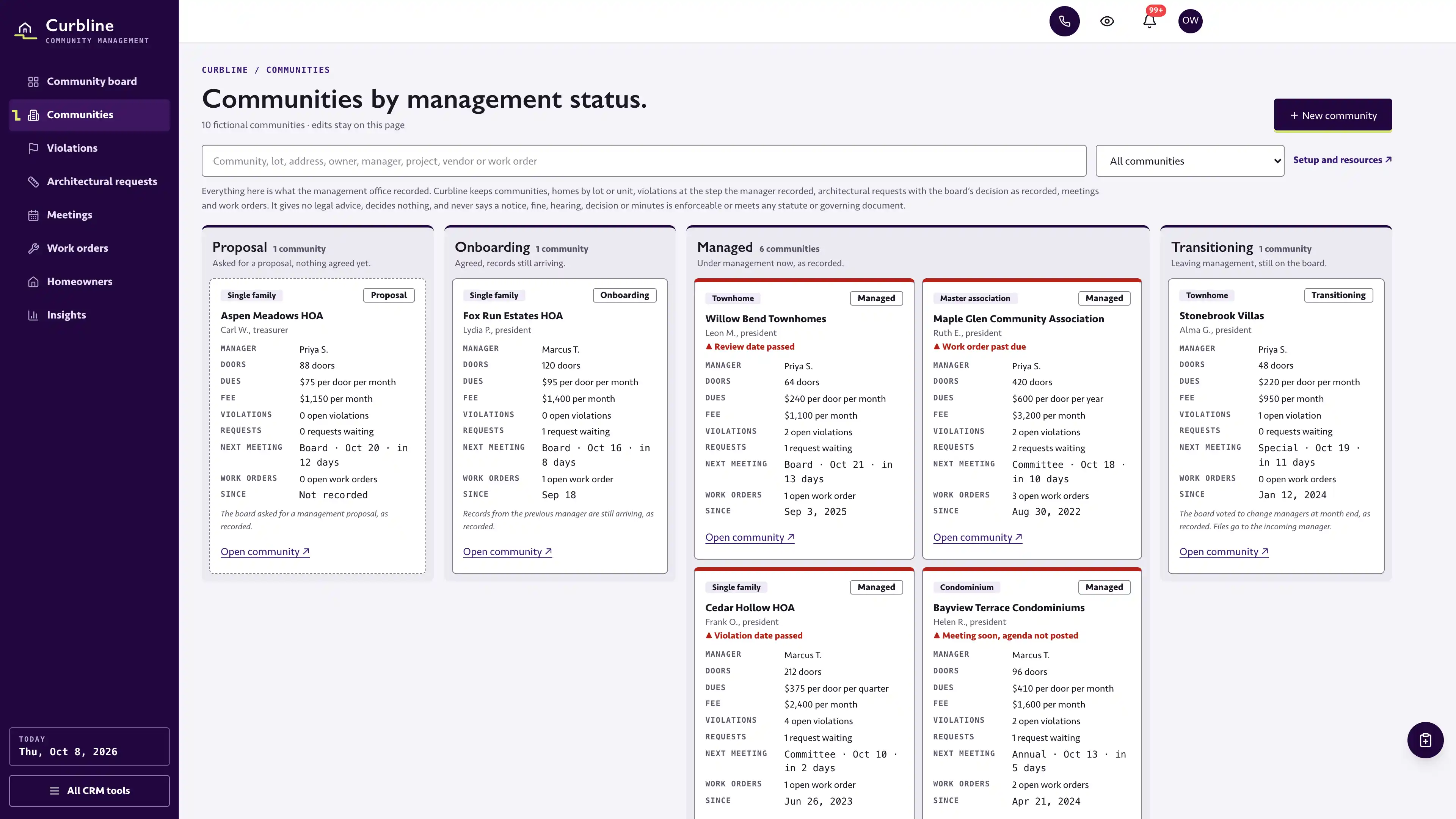Expand the All communities dropdown
The image size is (1456, 819).
(x=1190, y=161)
